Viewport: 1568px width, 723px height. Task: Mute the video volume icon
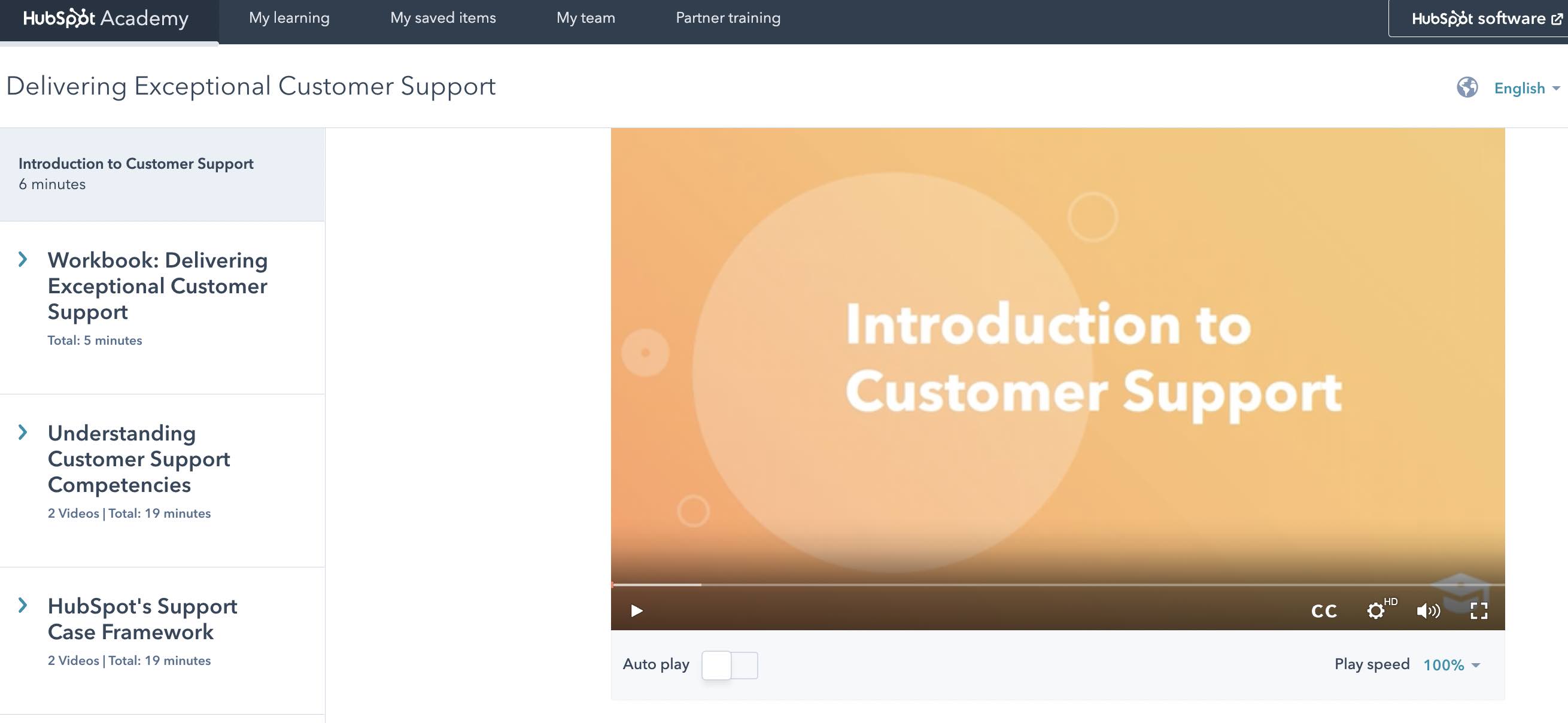[1429, 611]
